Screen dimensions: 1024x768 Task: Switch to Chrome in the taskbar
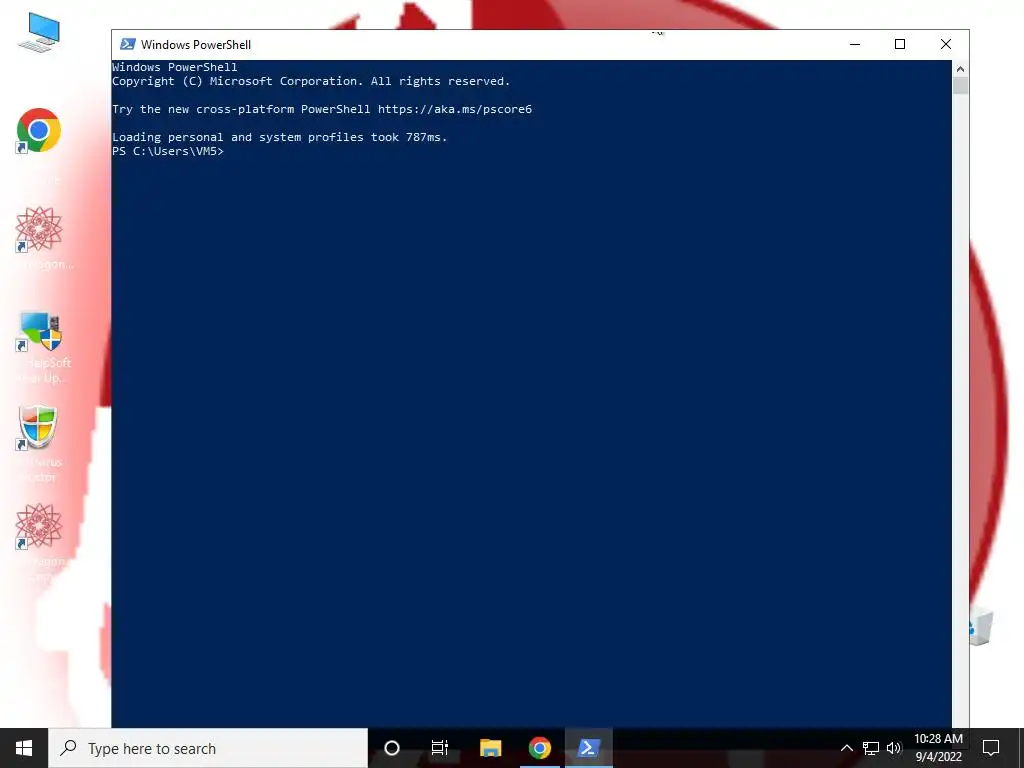539,748
